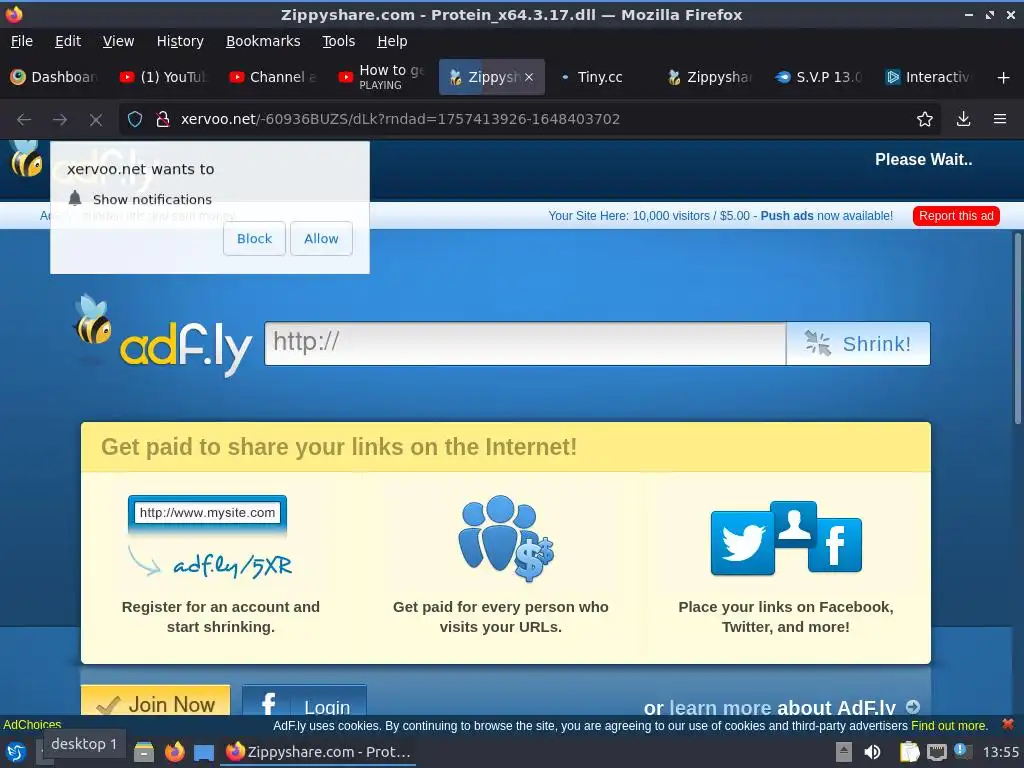View site security padlock info

click(x=163, y=119)
